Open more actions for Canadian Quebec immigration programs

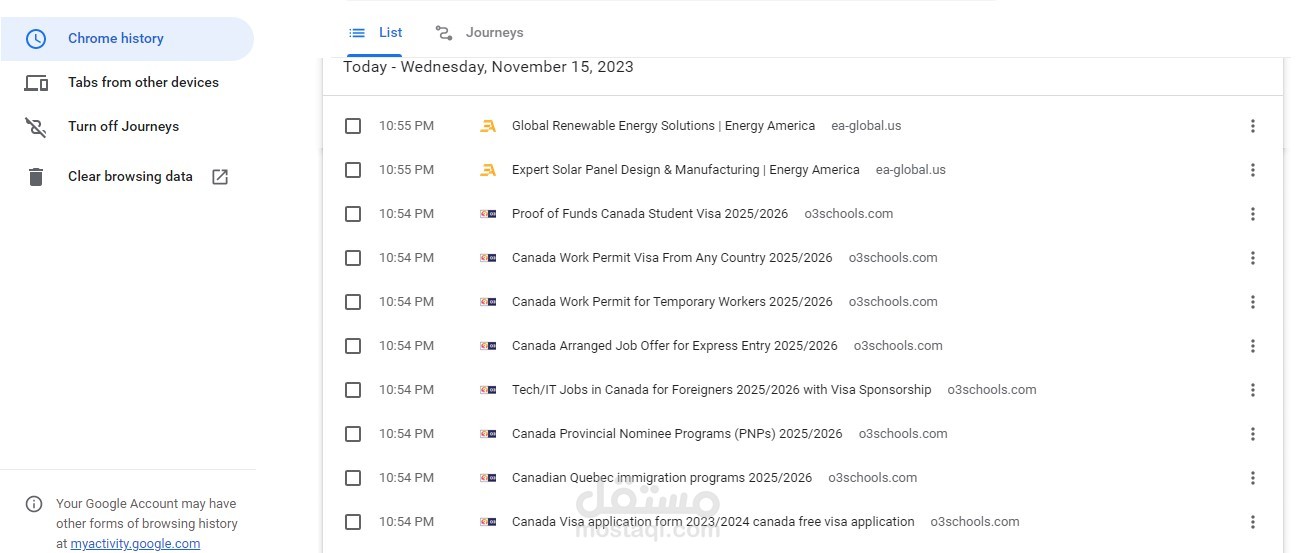1252,478
